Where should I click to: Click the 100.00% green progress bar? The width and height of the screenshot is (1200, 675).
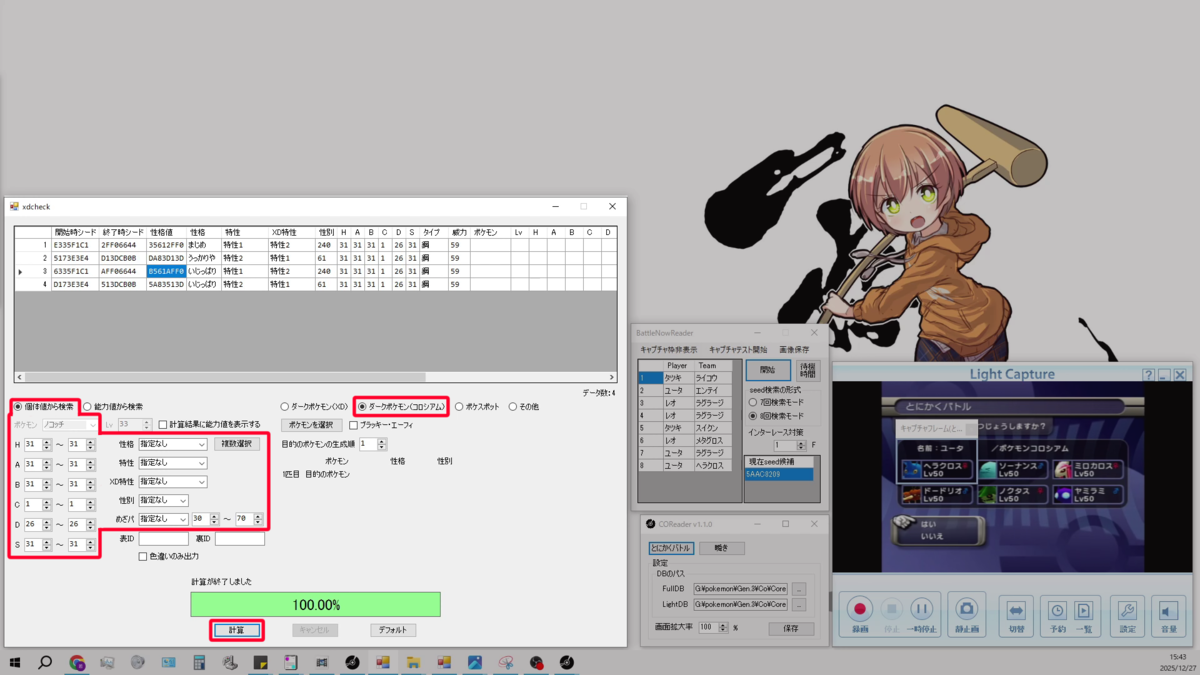coord(316,604)
